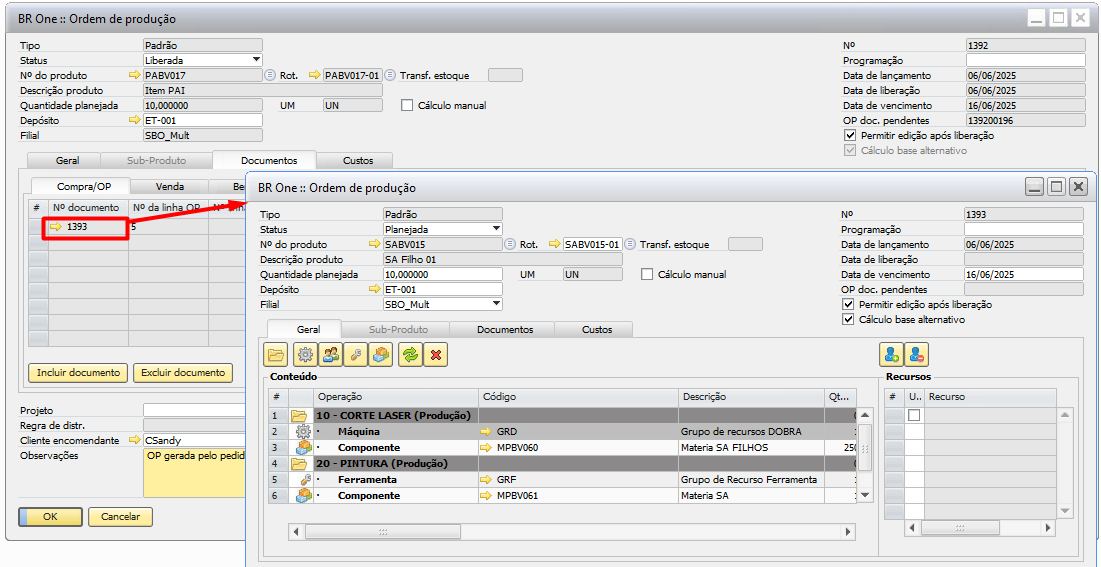Screen dimensions: 1101x567
Task: Click the Excluir documento button
Action: coord(183,372)
